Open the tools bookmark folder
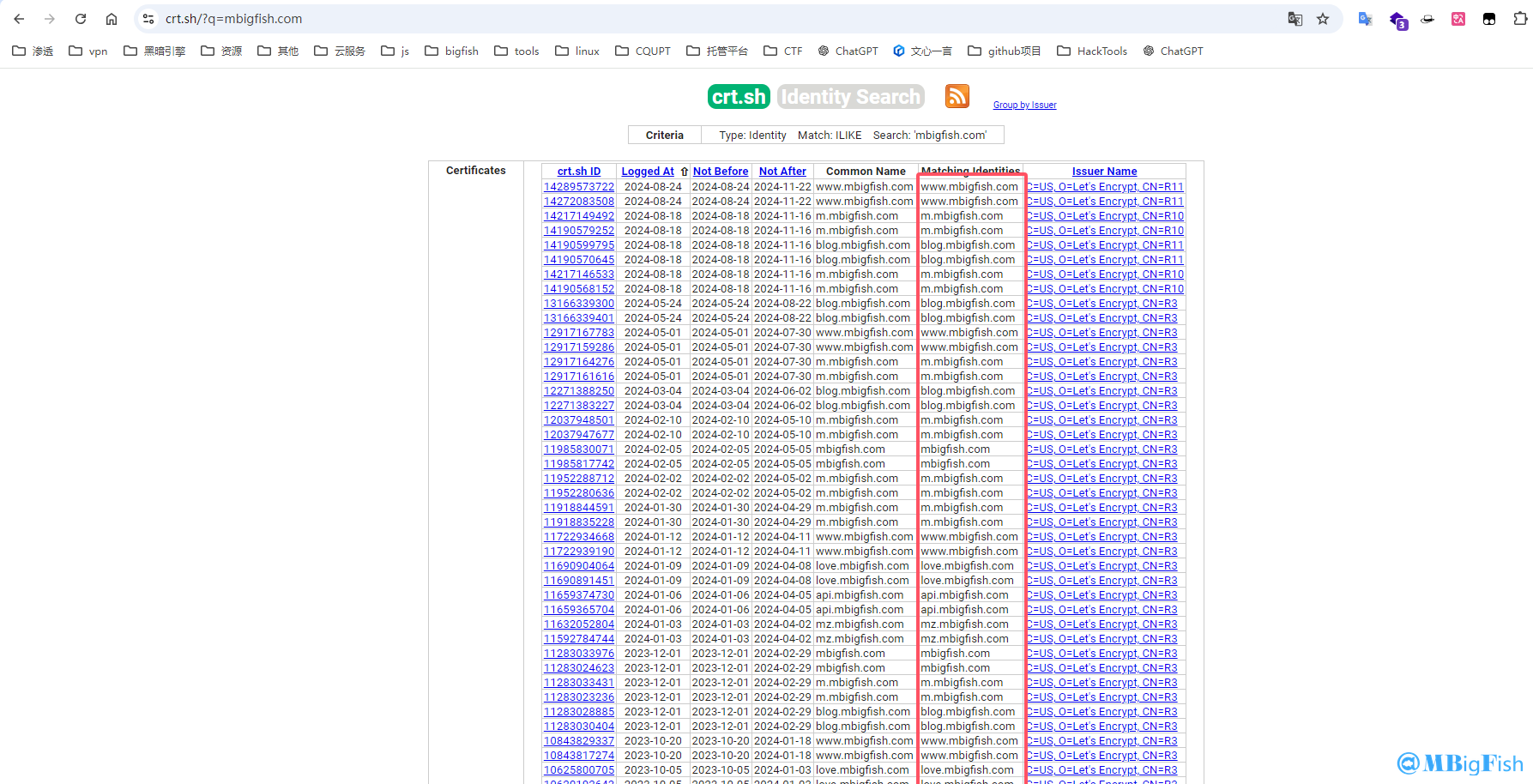Image resolution: width=1533 pixels, height=784 pixels. pyautogui.click(x=516, y=51)
